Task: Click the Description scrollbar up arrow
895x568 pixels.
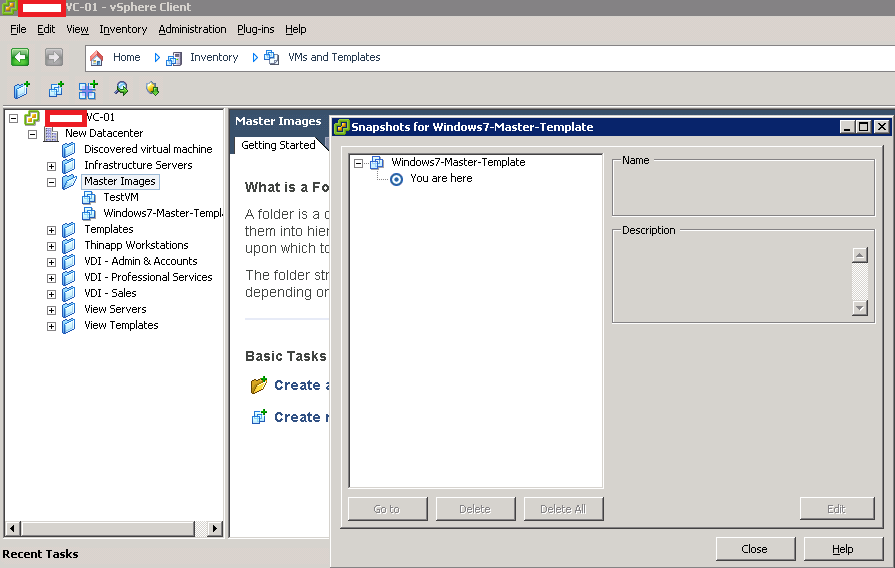Action: pyautogui.click(x=860, y=255)
